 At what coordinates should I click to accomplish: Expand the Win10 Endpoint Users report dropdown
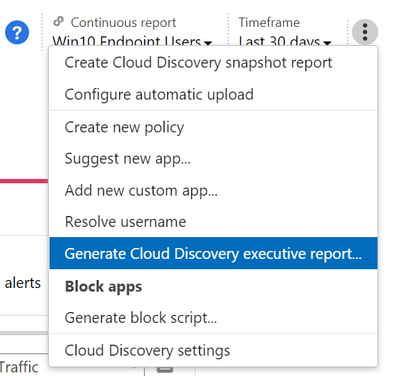[132, 41]
